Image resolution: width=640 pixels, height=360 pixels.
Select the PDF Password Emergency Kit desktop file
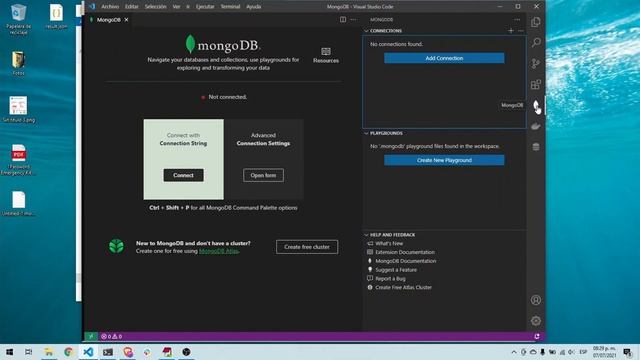19,160
